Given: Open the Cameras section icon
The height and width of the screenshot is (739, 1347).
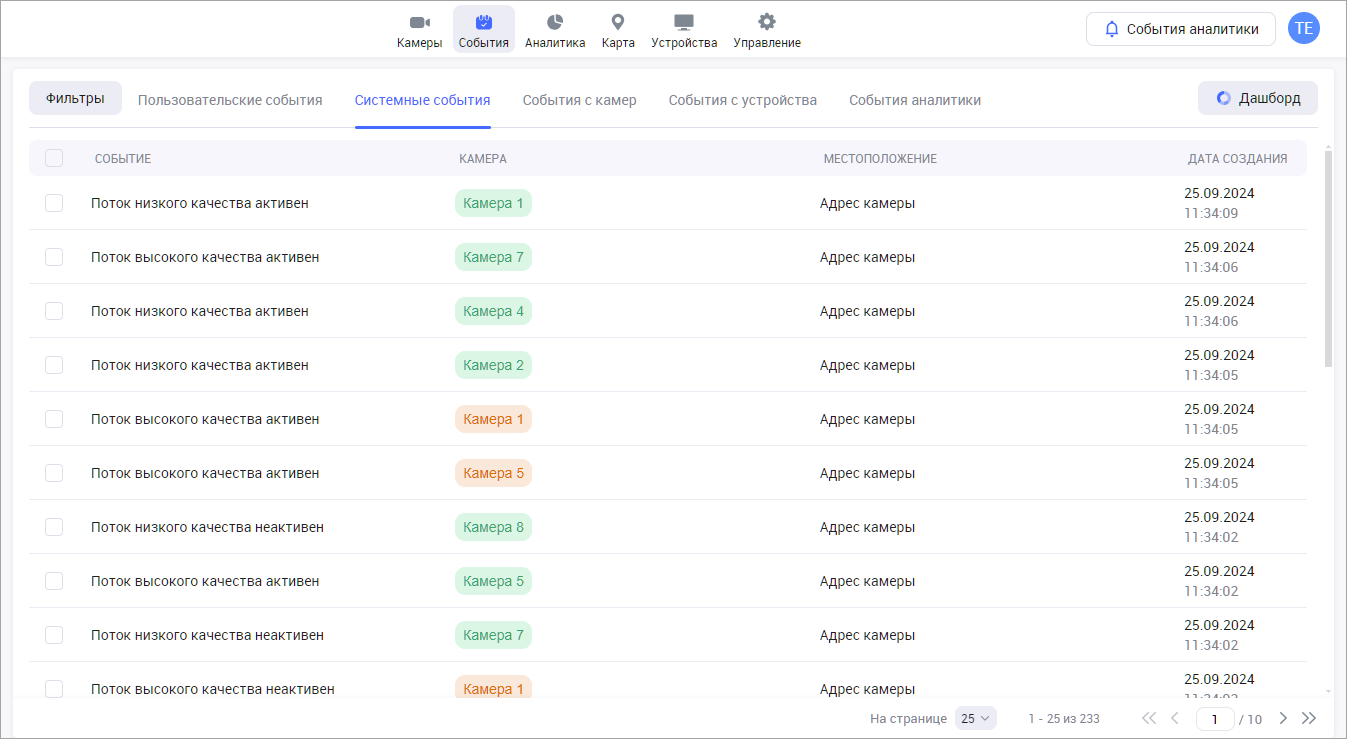Looking at the screenshot, I should [x=419, y=23].
